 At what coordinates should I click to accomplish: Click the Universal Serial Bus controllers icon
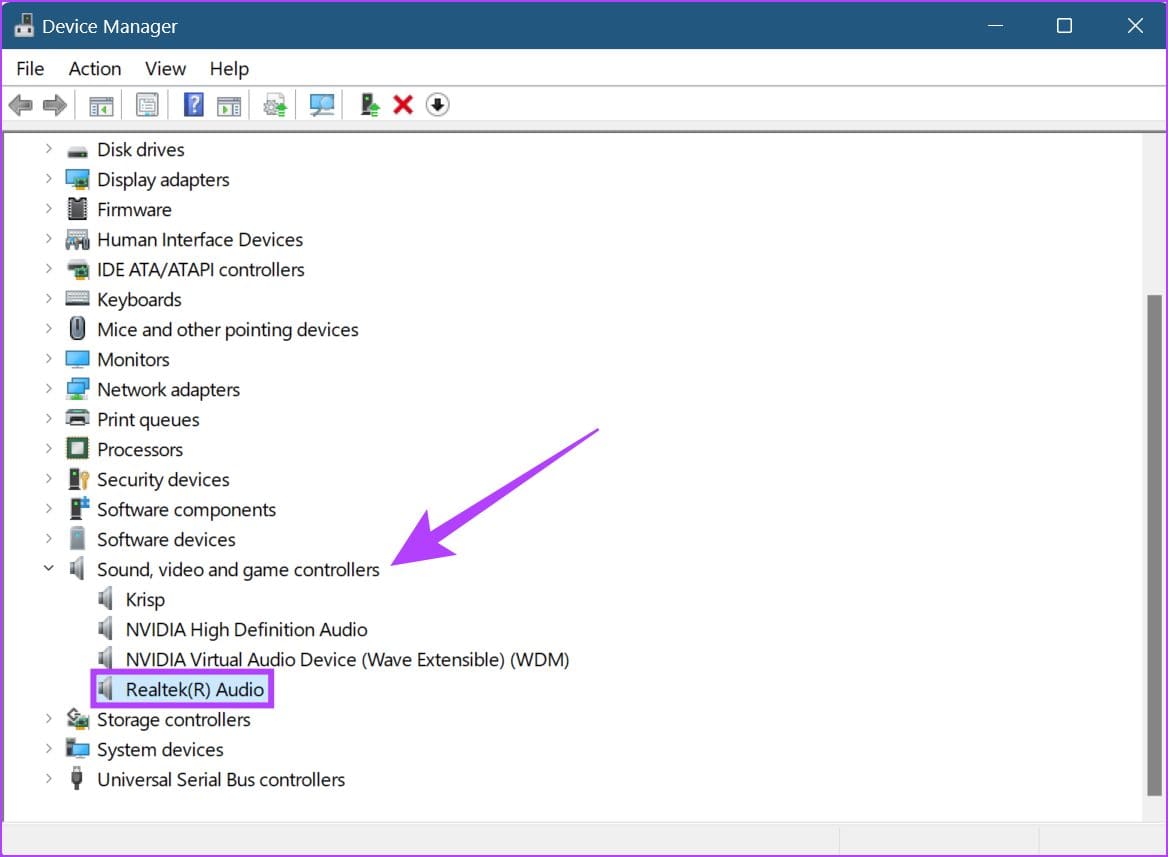76,779
